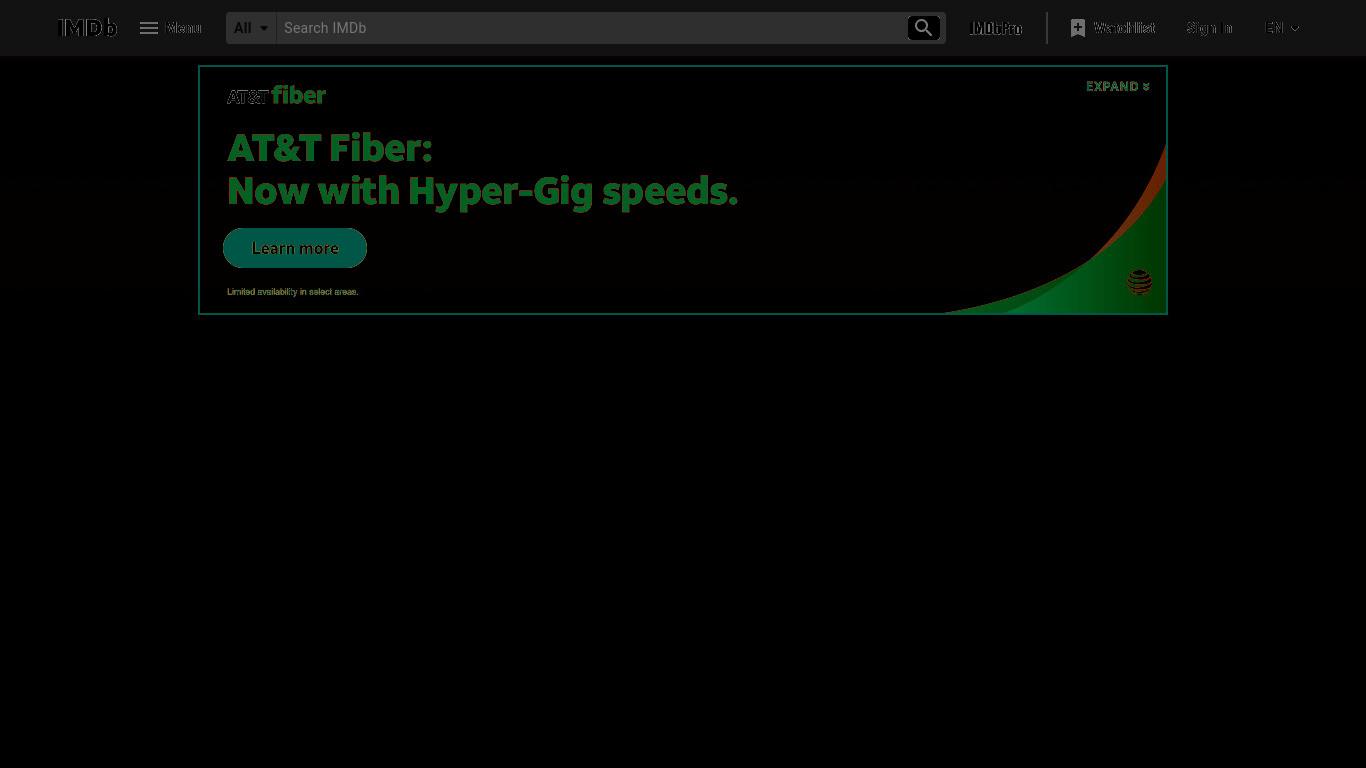Image resolution: width=1366 pixels, height=768 pixels.
Task: Open the IMDbPro link
Action: [996, 28]
